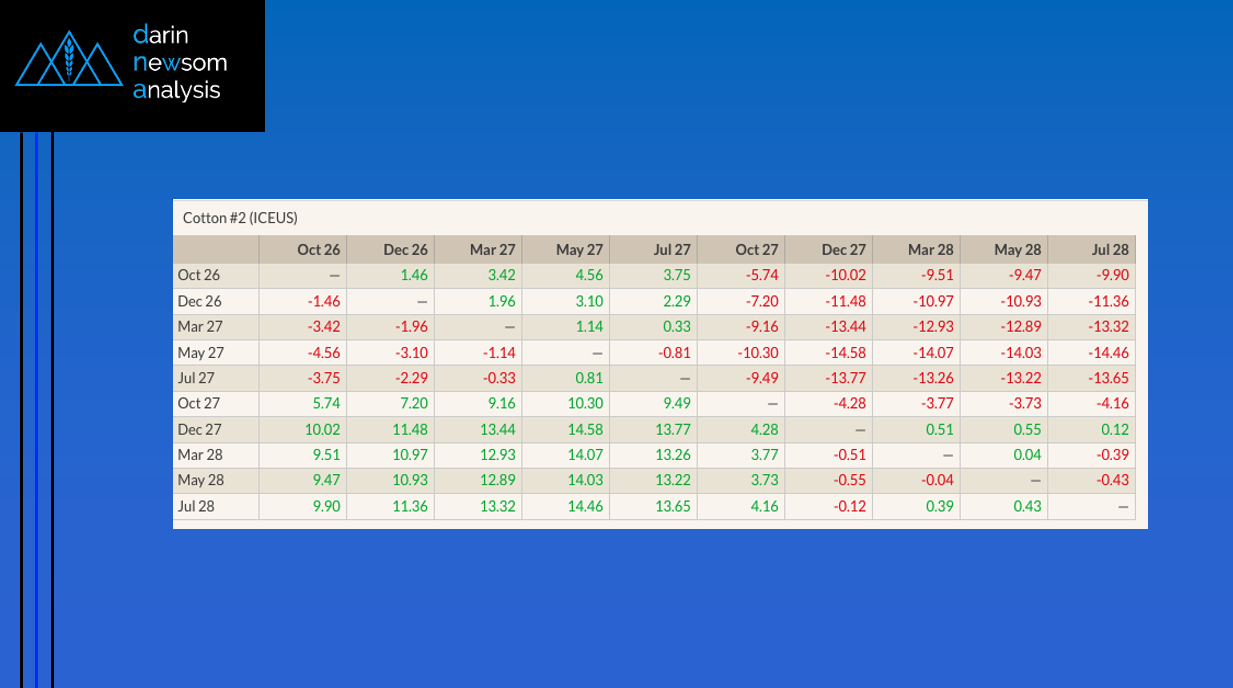Click the 'darin newsom analysis' logo text
The image size is (1233, 688).
coord(180,63)
